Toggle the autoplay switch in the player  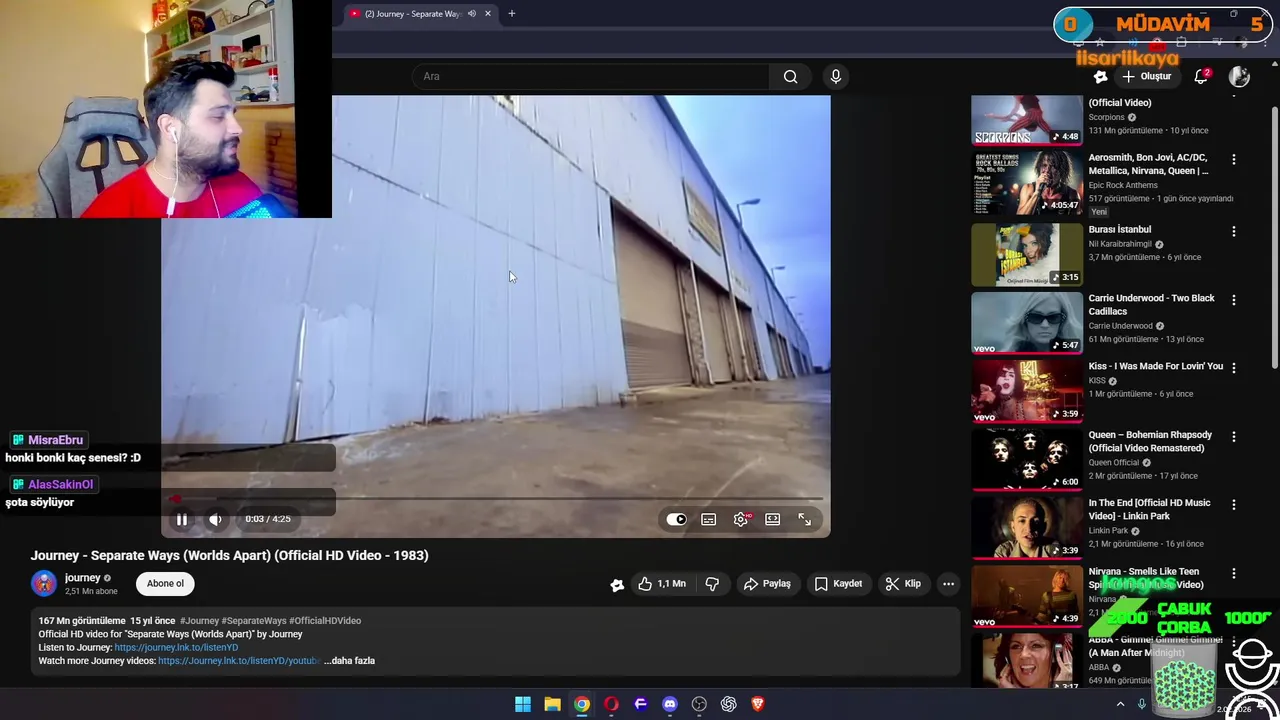677,519
